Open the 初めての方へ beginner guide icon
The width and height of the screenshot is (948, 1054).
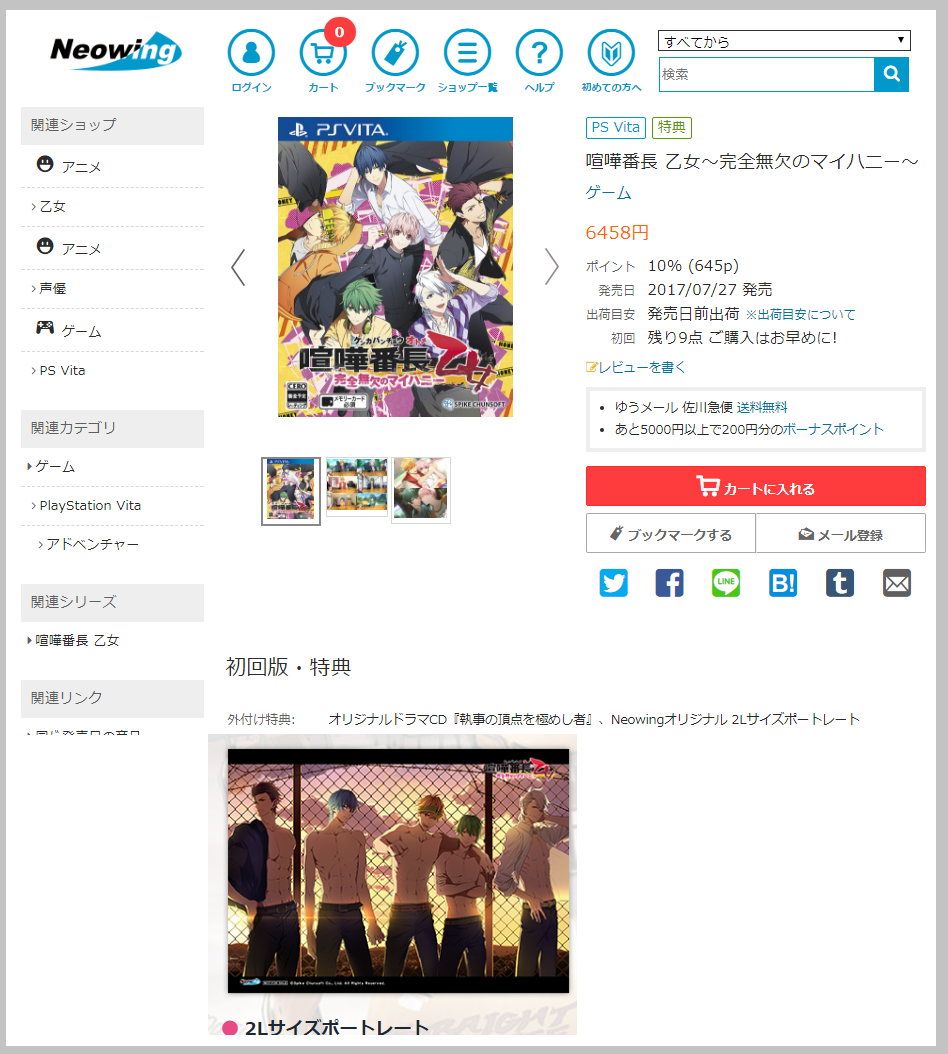[x=611, y=61]
